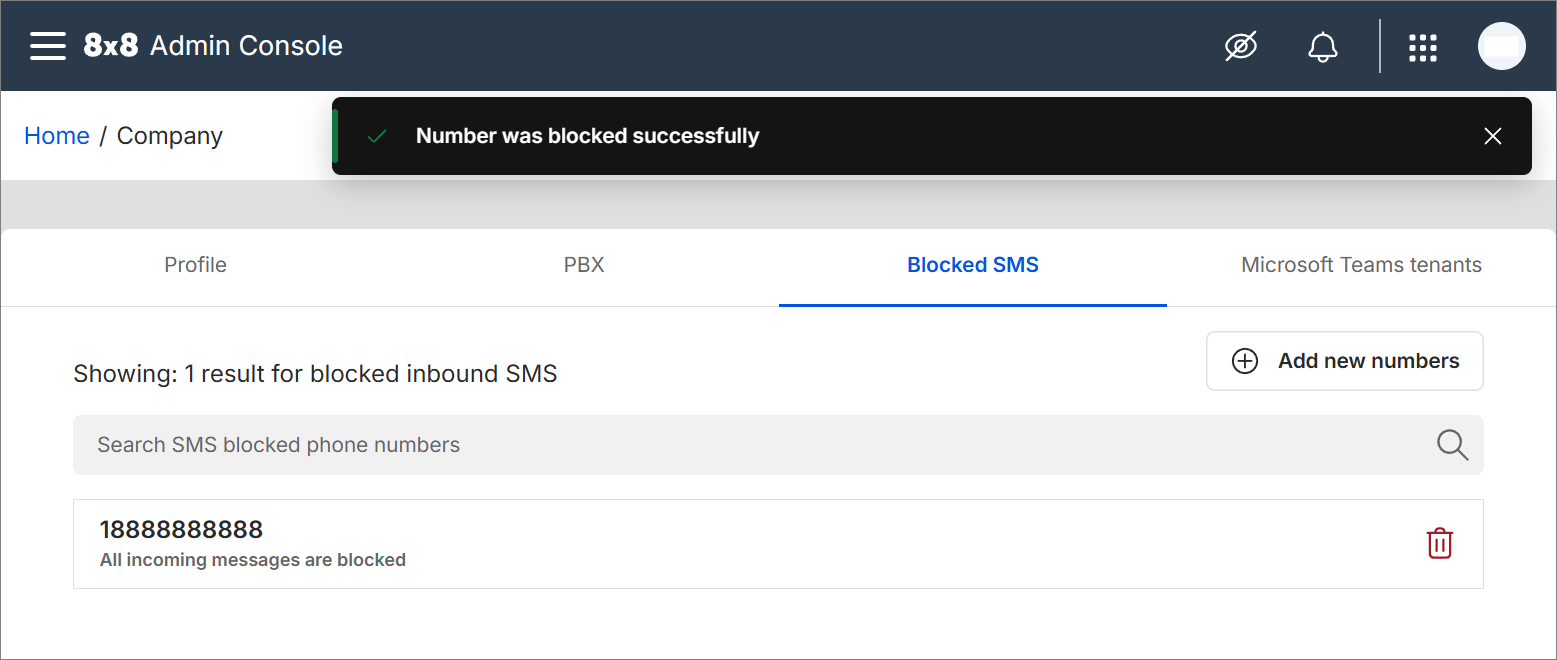Select the Blocked SMS tab
Image resolution: width=1557 pixels, height=660 pixels.
(972, 265)
